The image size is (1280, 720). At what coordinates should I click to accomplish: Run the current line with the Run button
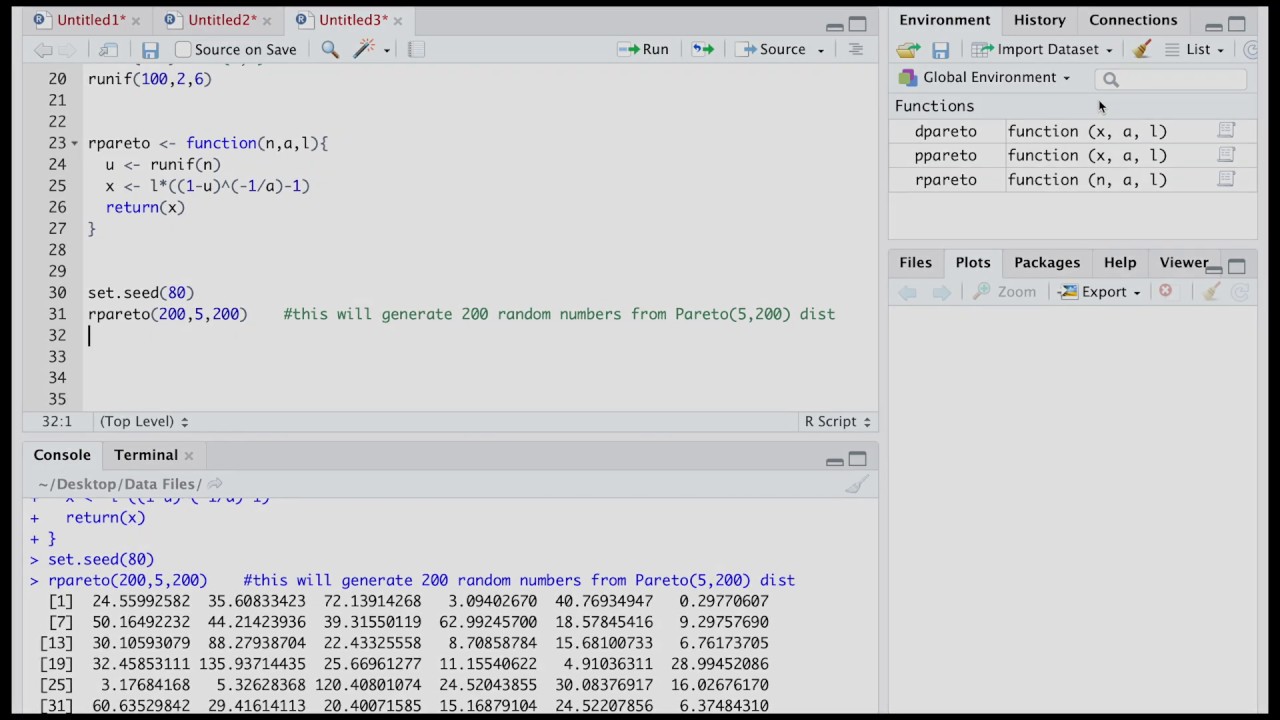643,49
